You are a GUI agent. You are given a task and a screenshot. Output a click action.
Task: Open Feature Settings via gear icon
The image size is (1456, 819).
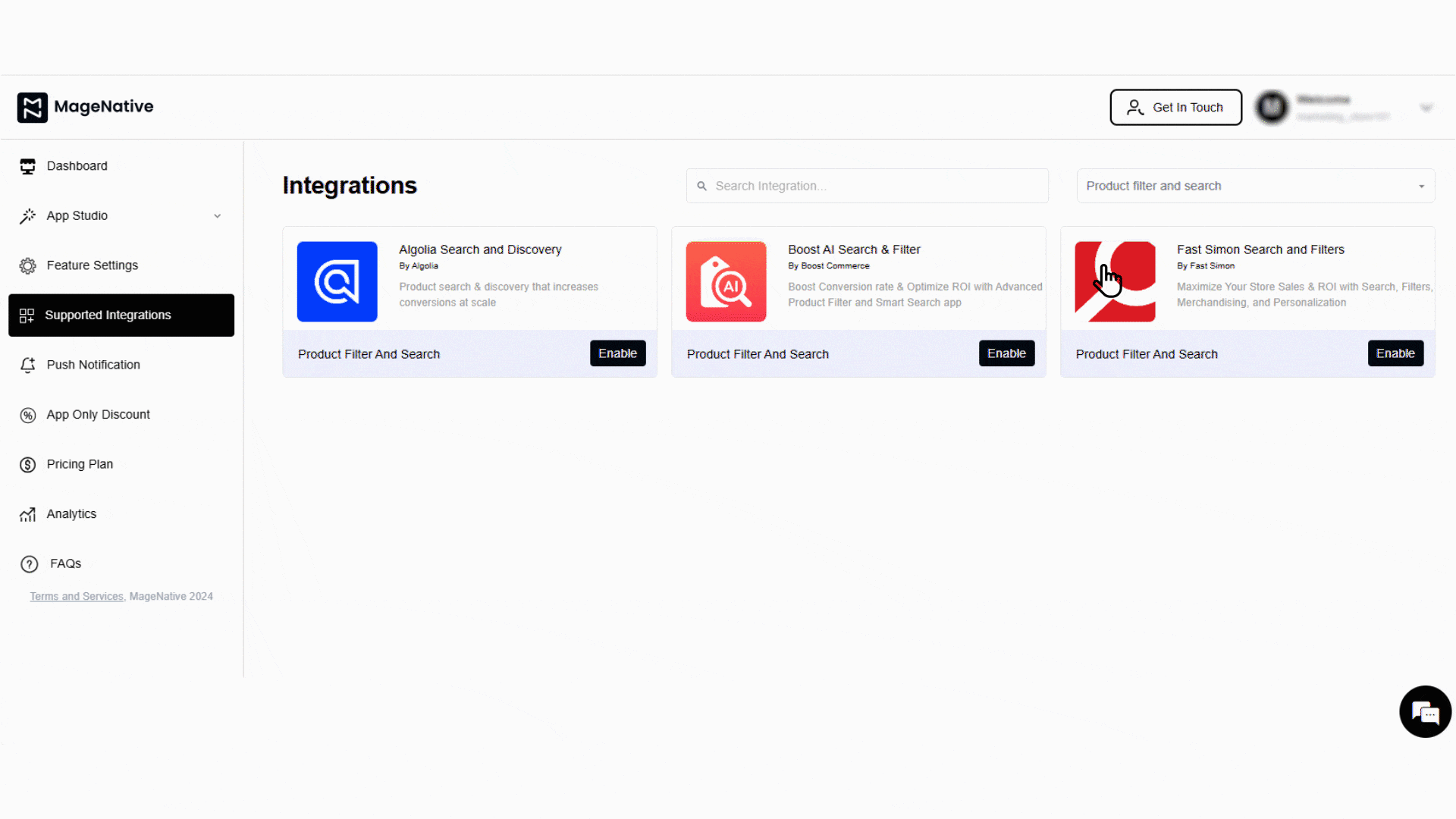point(28,265)
